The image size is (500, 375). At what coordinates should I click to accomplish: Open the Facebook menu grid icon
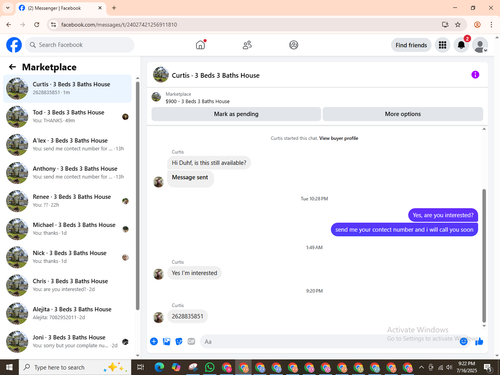(442, 45)
